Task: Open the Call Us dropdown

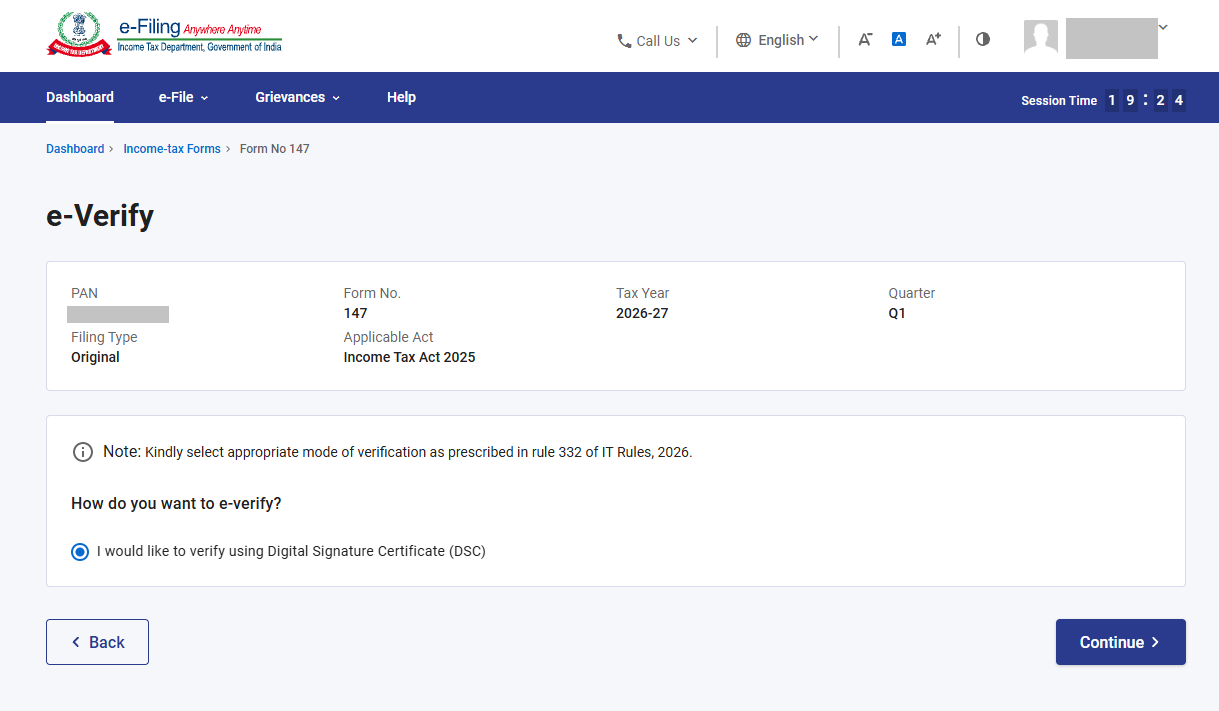Action: (x=657, y=41)
